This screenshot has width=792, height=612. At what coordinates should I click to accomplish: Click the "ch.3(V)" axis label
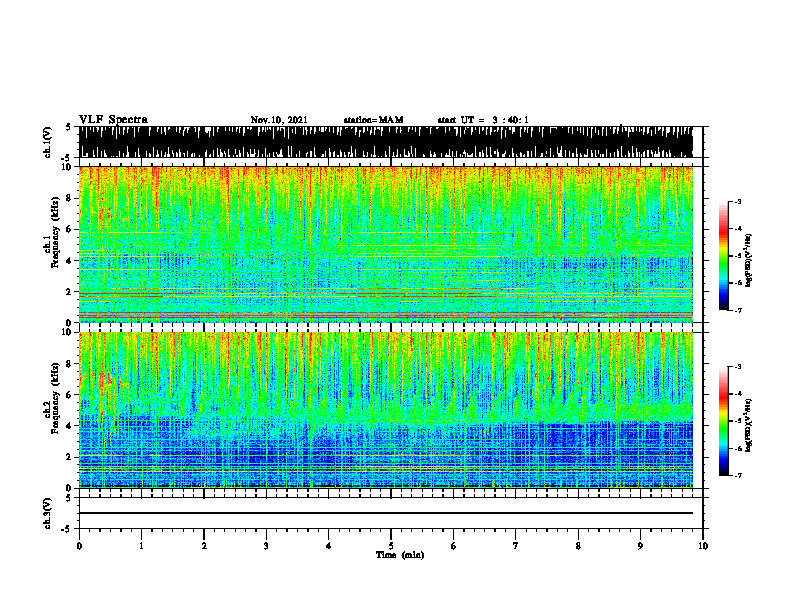click(x=47, y=514)
